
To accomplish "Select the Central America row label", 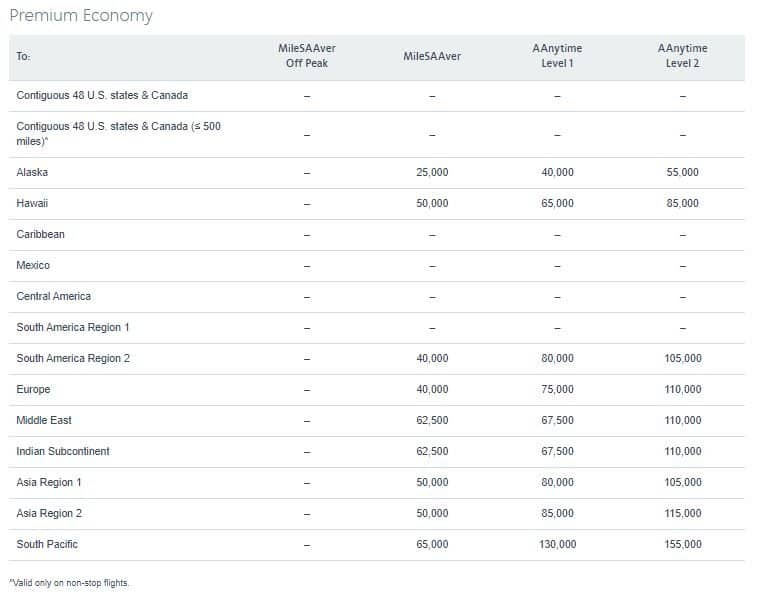I will click(53, 296).
